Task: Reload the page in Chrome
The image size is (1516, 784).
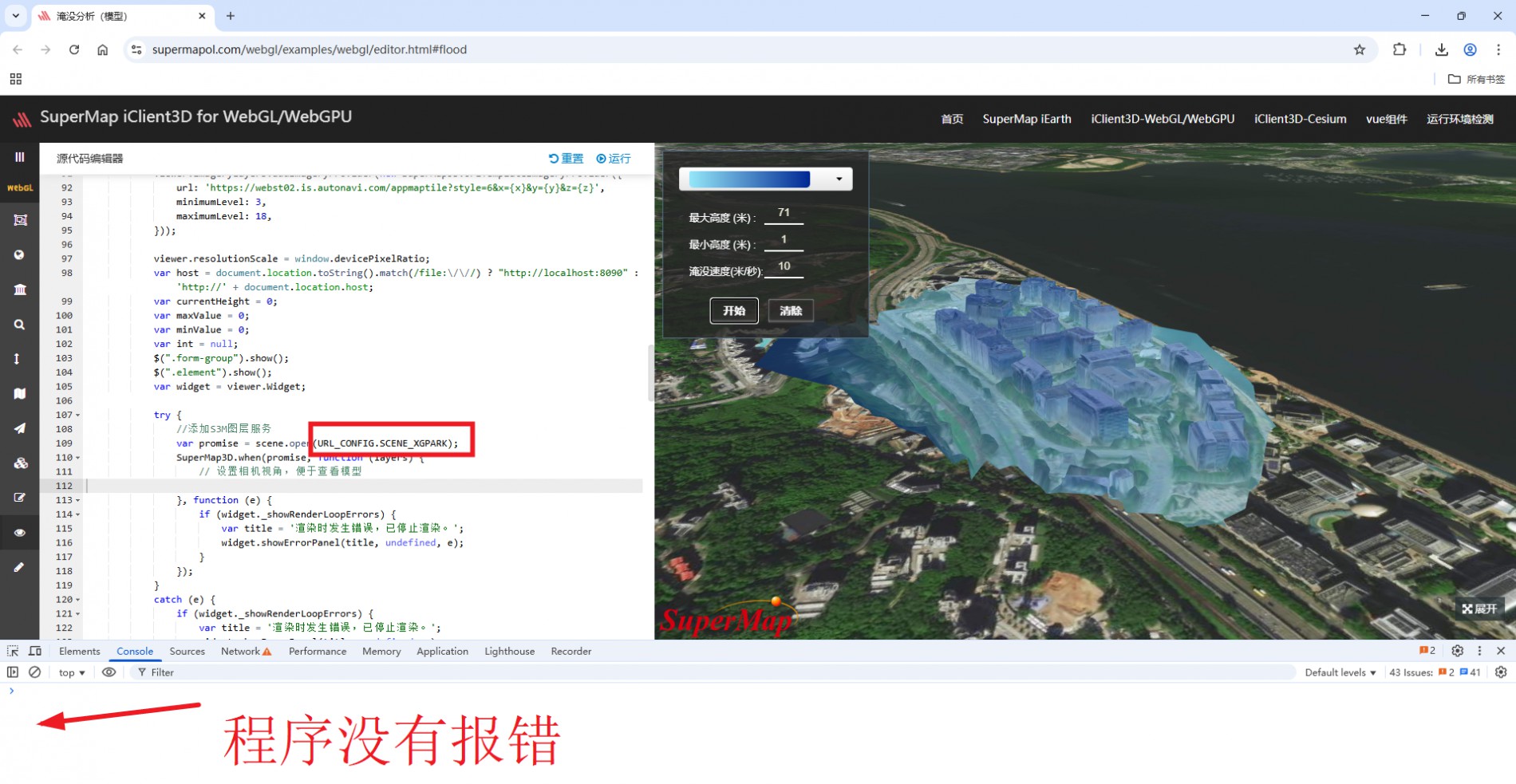Action: [74, 49]
